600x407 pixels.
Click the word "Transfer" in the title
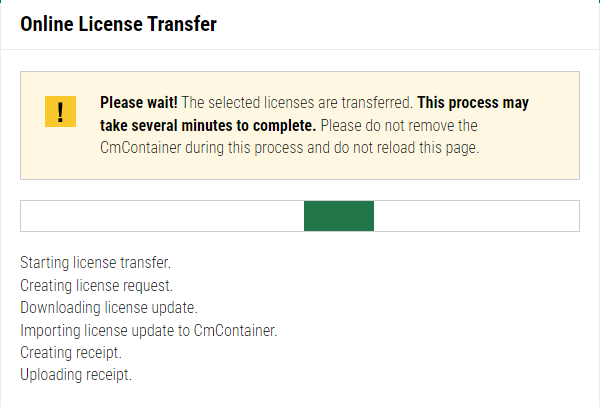[182, 24]
